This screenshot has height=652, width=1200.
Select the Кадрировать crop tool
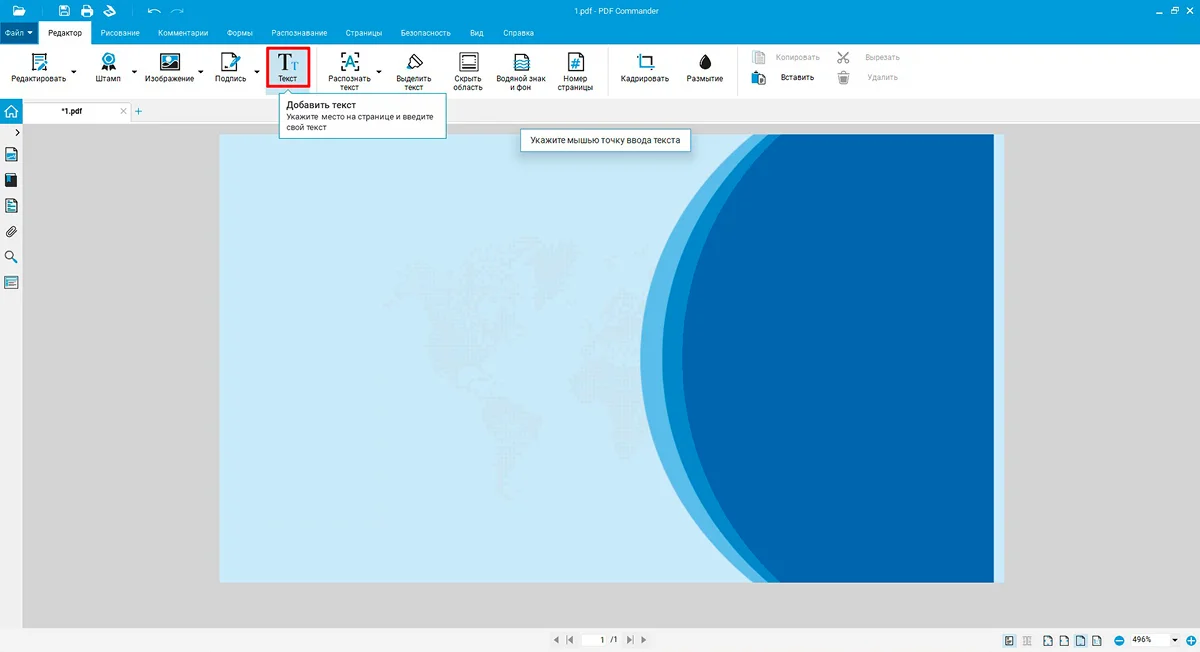coord(644,66)
